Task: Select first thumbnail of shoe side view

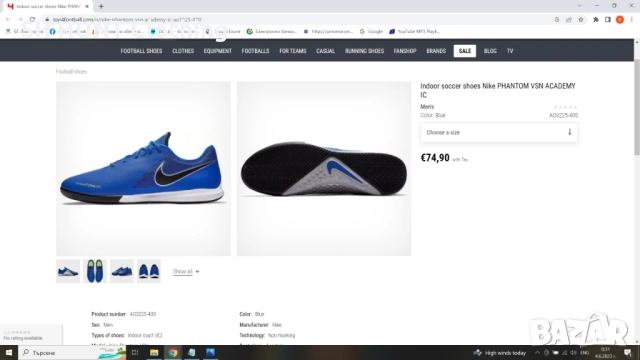Action: click(x=68, y=271)
